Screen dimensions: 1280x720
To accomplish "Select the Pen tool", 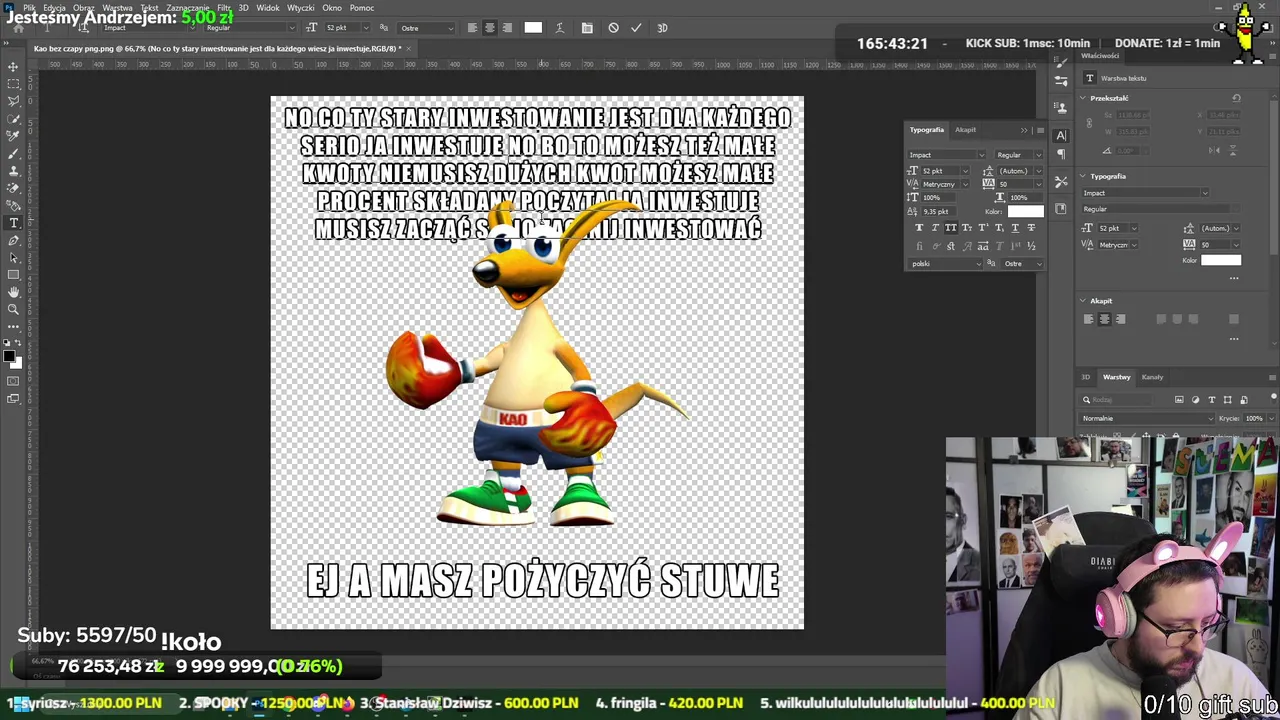I will pos(13,240).
